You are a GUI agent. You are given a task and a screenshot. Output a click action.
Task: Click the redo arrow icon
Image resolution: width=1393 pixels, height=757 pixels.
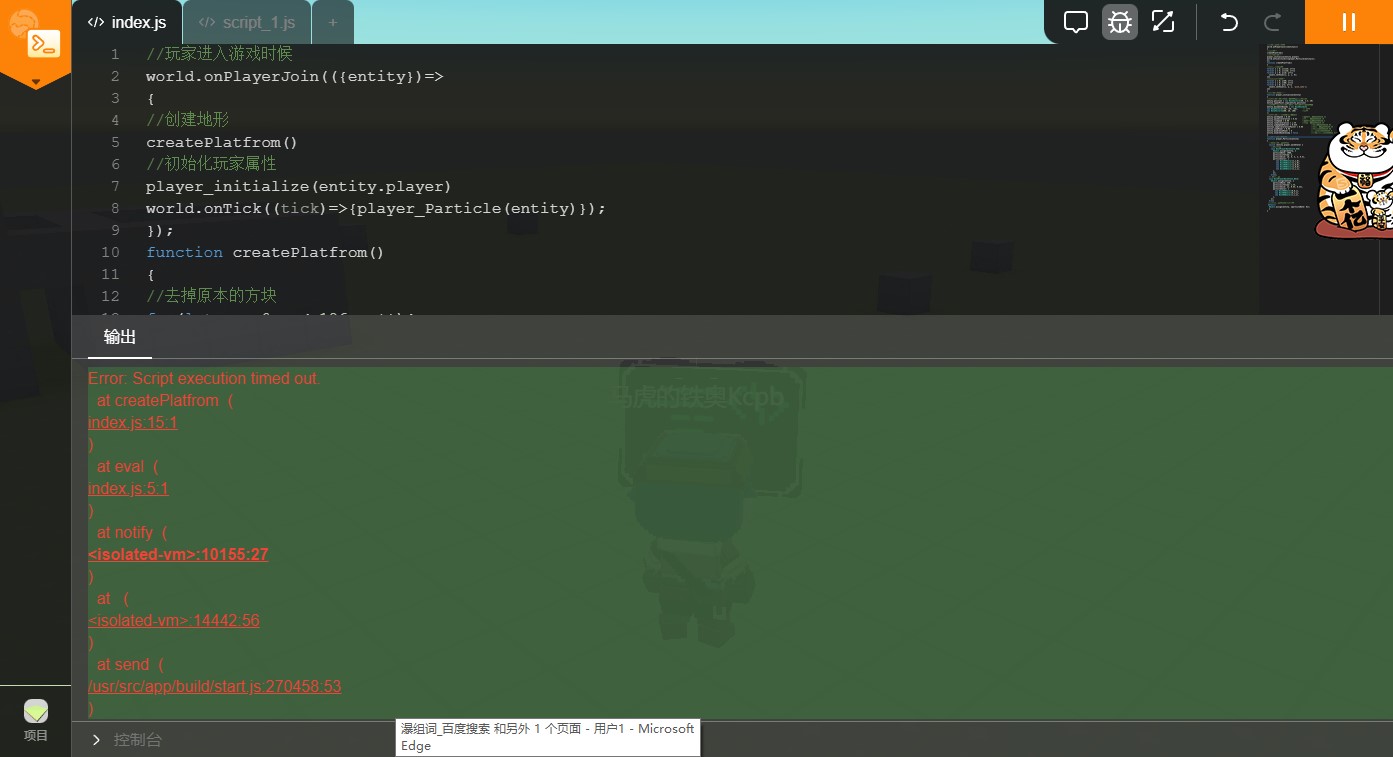tap(1273, 22)
